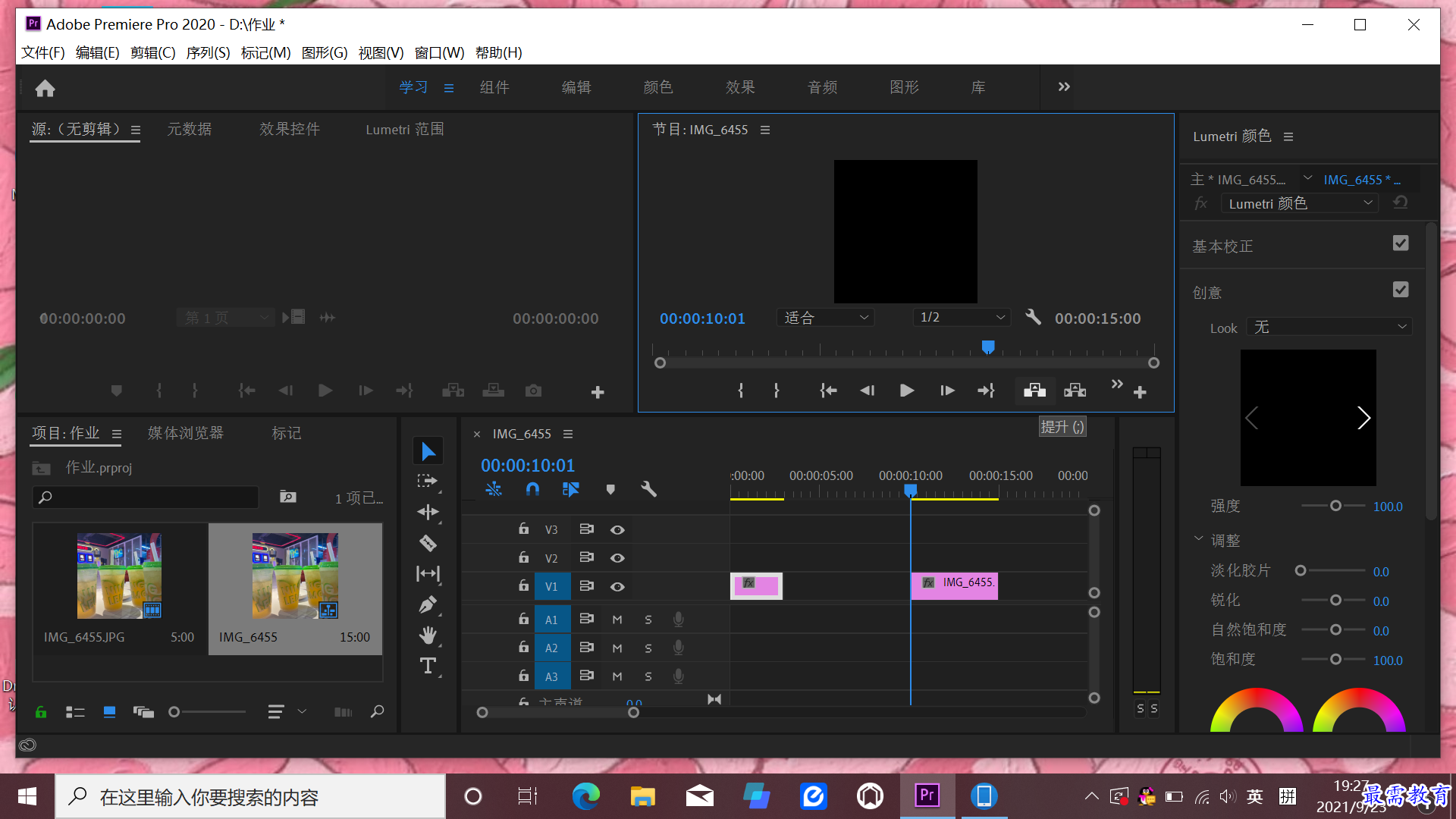Viewport: 1456px width, 819px height.
Task: Open the 文件(F) menu
Action: click(x=43, y=52)
